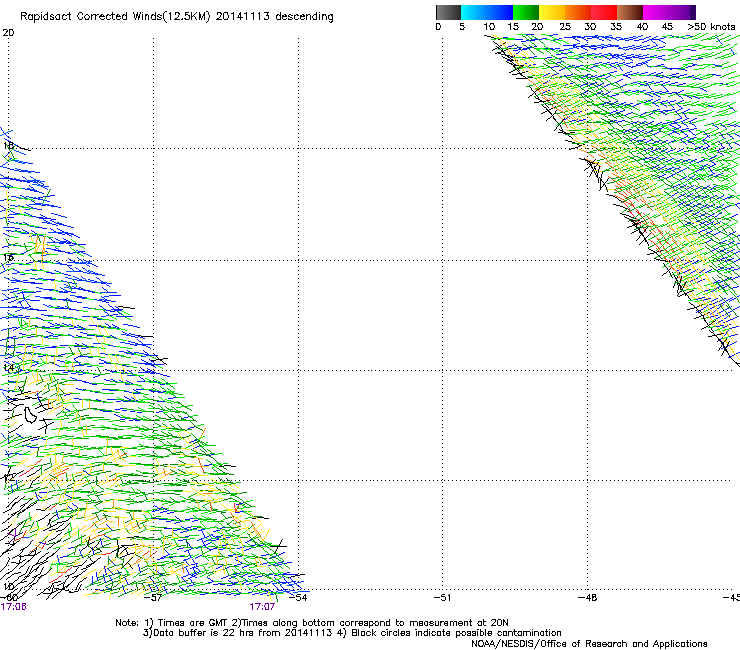Click the green 15-20 knots legend swatch

(x=526, y=12)
